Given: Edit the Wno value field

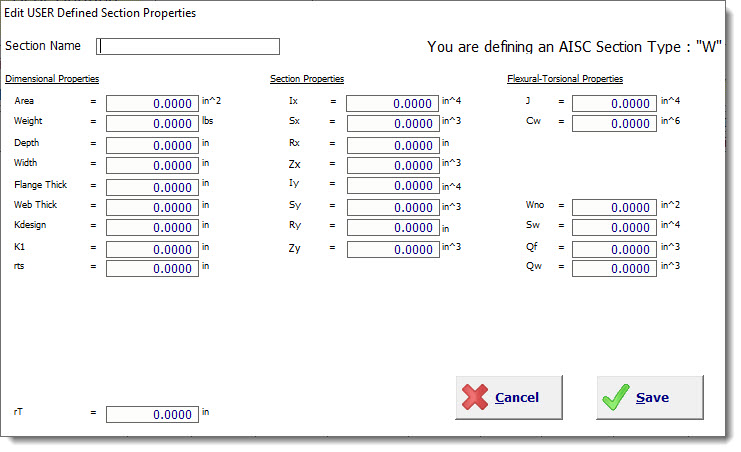Looking at the screenshot, I should (x=614, y=207).
